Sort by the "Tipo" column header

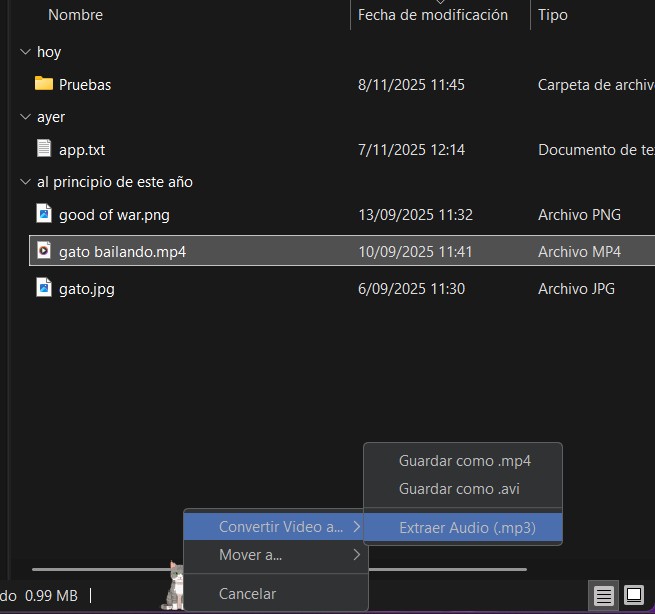click(553, 15)
